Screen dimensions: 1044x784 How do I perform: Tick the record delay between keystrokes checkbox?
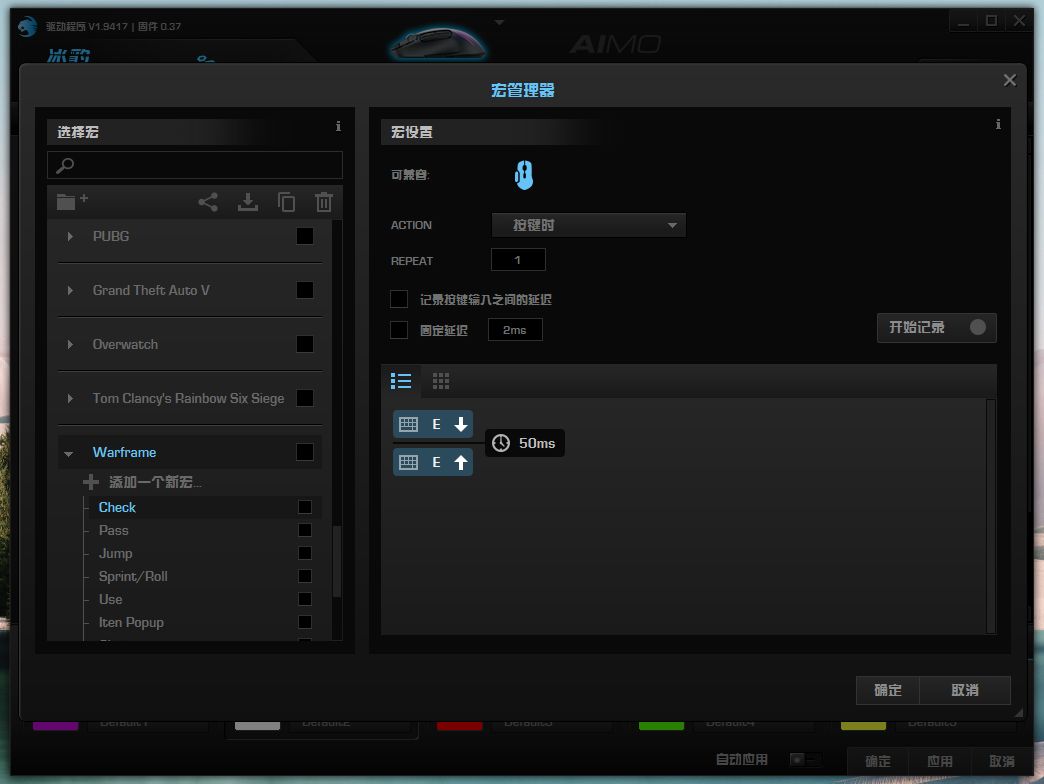pos(399,299)
